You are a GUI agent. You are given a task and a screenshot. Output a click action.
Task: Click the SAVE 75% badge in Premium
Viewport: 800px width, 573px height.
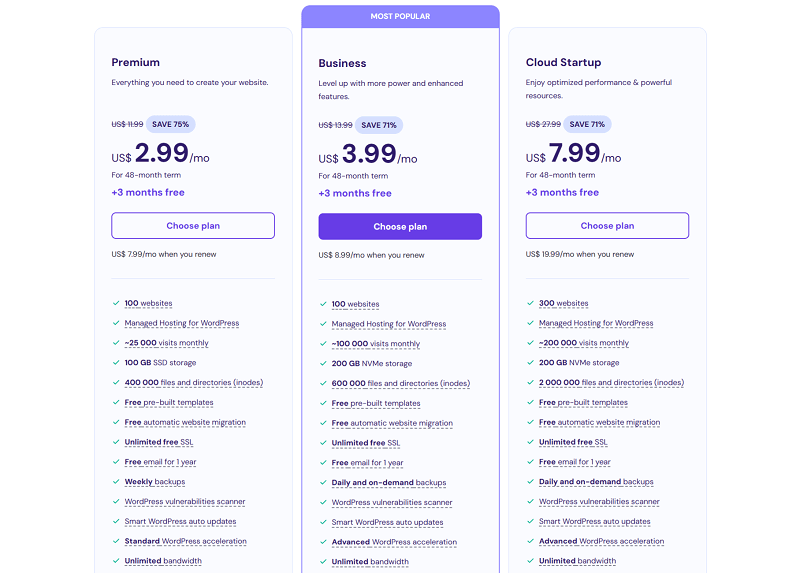tap(170, 124)
